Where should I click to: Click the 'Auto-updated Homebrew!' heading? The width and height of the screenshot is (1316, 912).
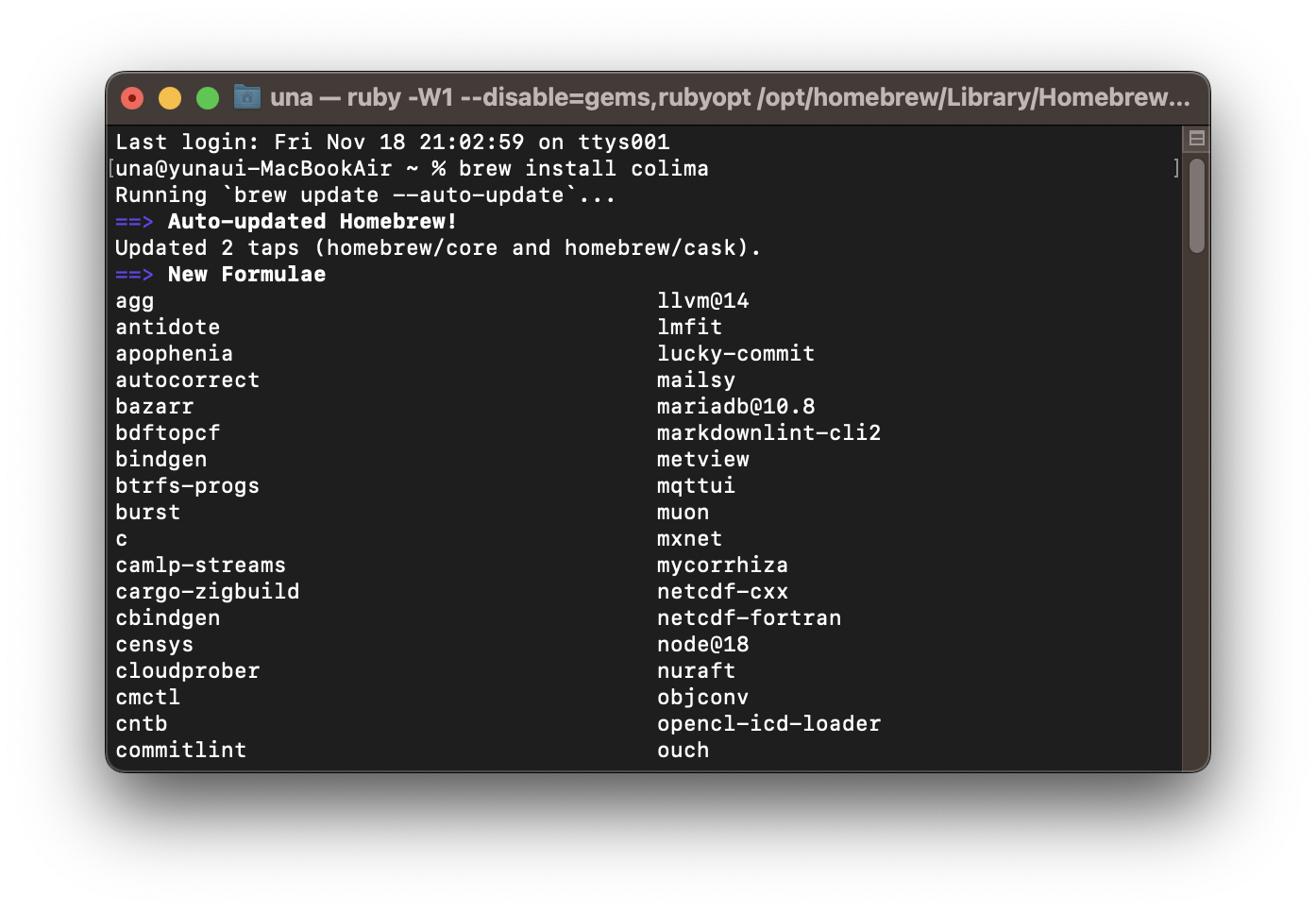pos(312,222)
